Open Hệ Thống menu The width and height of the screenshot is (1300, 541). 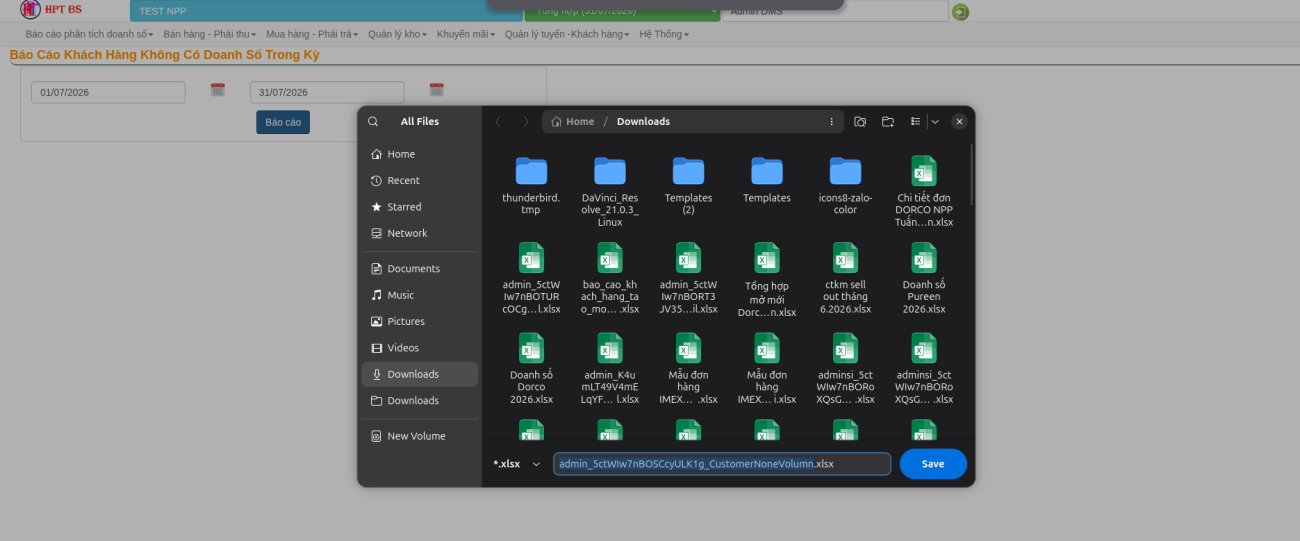(664, 34)
